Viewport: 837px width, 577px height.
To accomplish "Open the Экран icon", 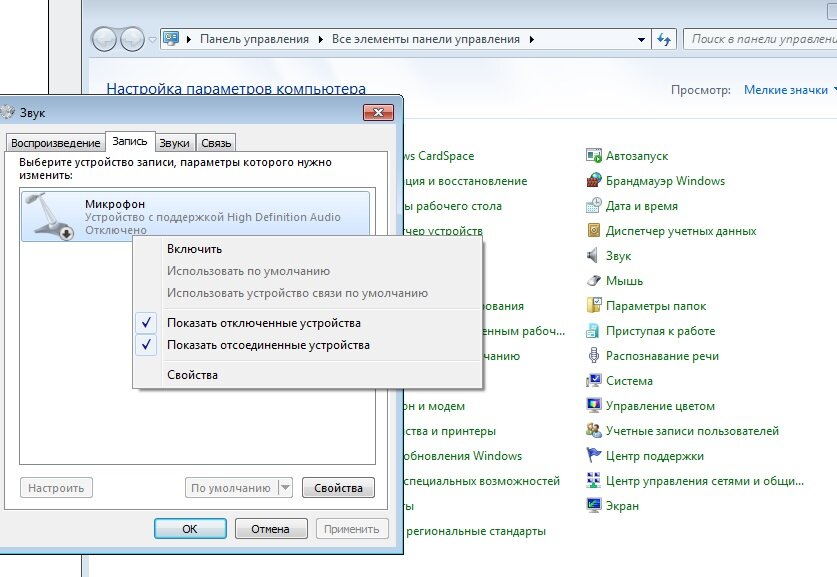I will click(594, 506).
